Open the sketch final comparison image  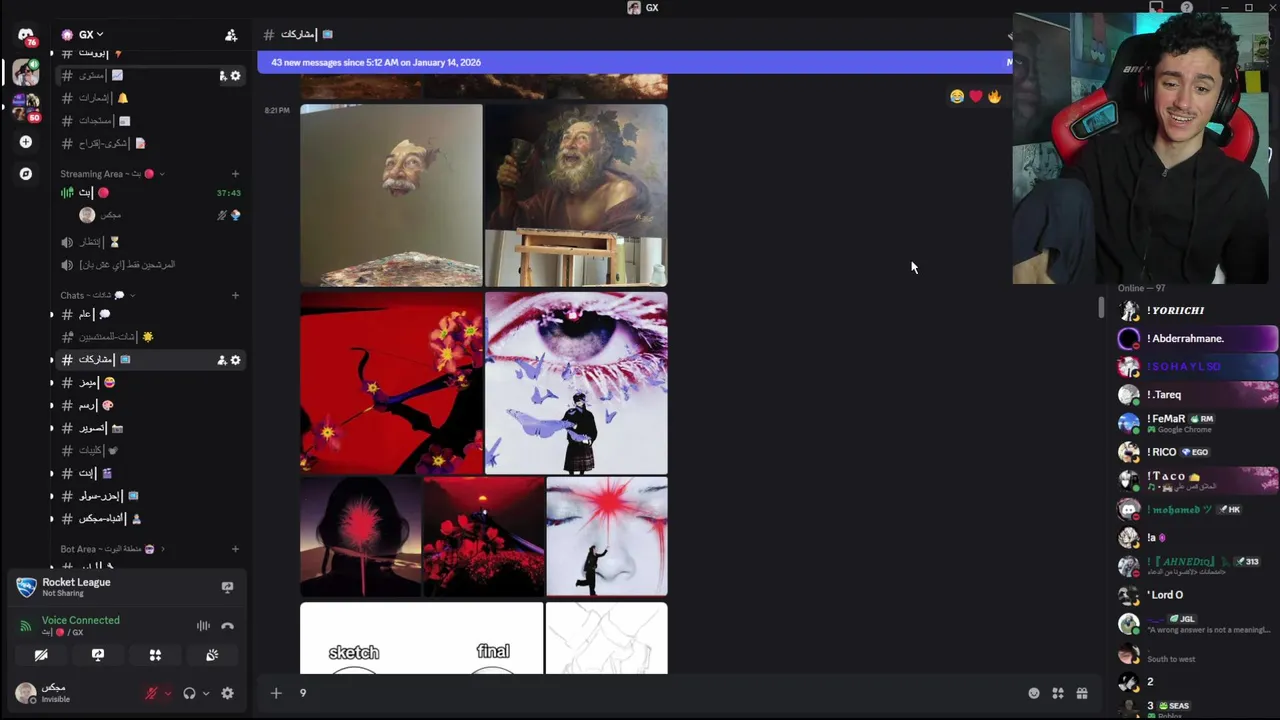point(421,638)
